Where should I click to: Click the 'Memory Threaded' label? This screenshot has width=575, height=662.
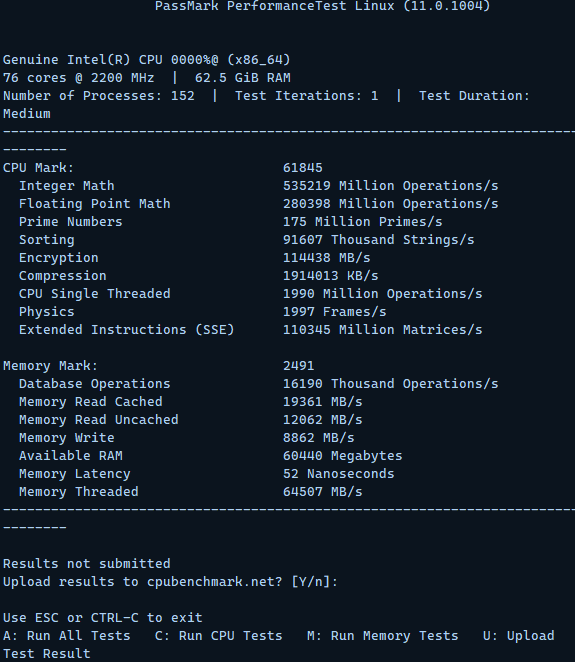pyautogui.click(x=79, y=492)
